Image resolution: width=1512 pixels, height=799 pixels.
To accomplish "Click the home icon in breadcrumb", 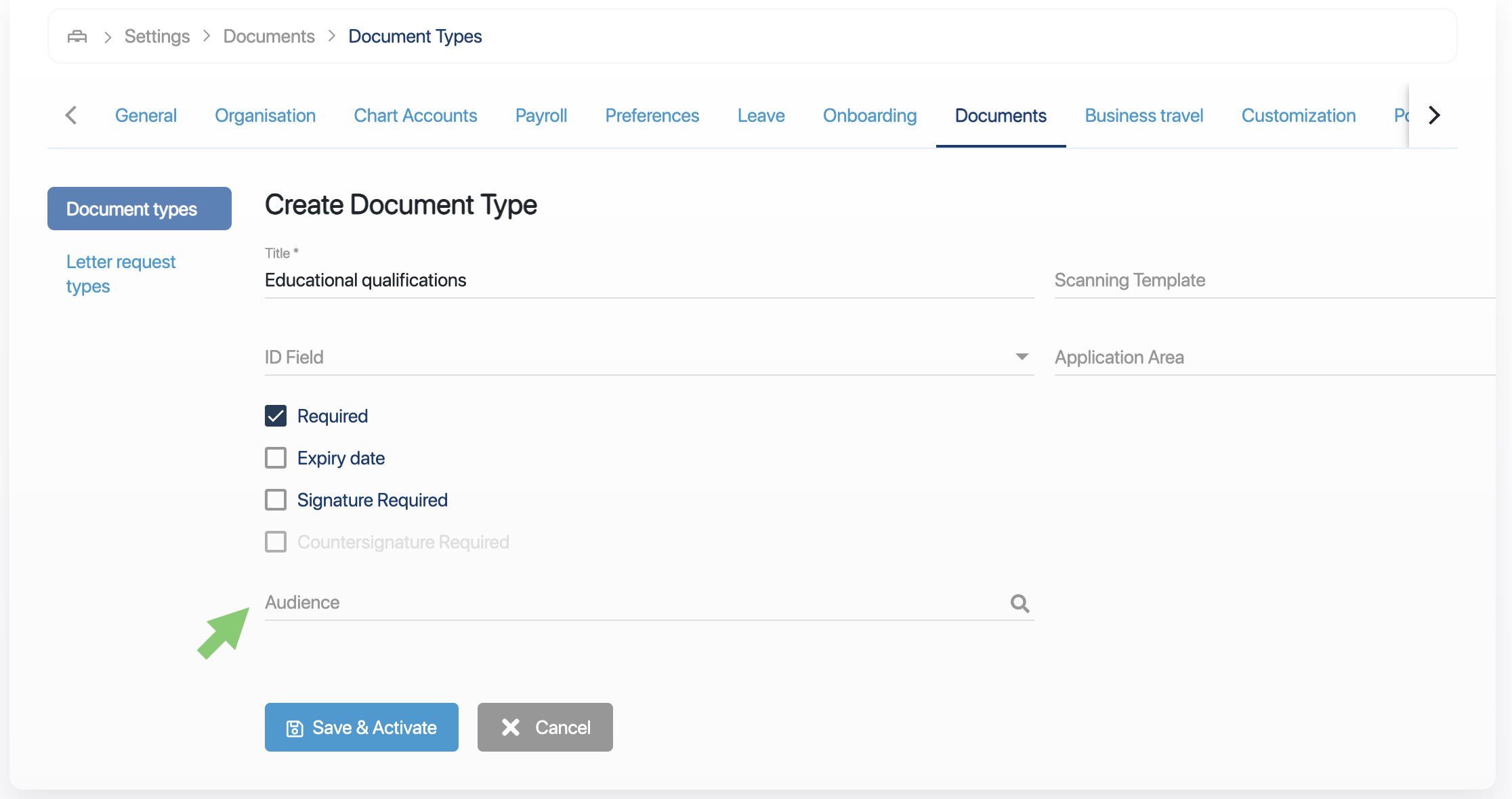I will pyautogui.click(x=77, y=37).
